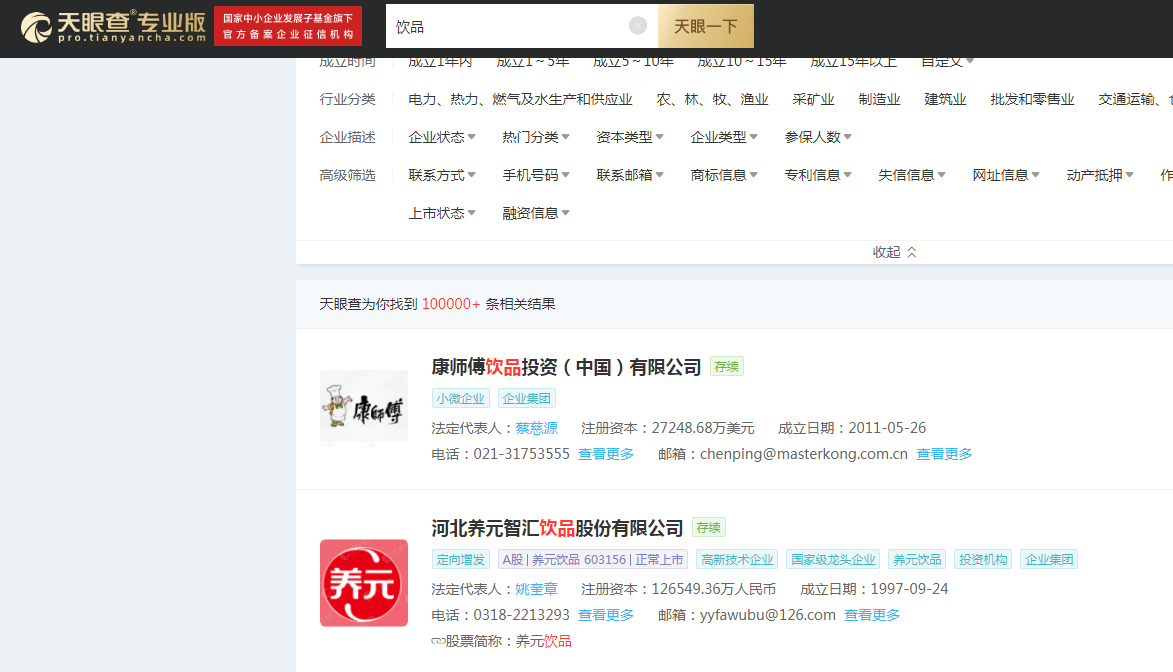Open 康师傅饮品投资（中国）有限公司 company page
This screenshot has height=672, width=1173.
click(566, 367)
